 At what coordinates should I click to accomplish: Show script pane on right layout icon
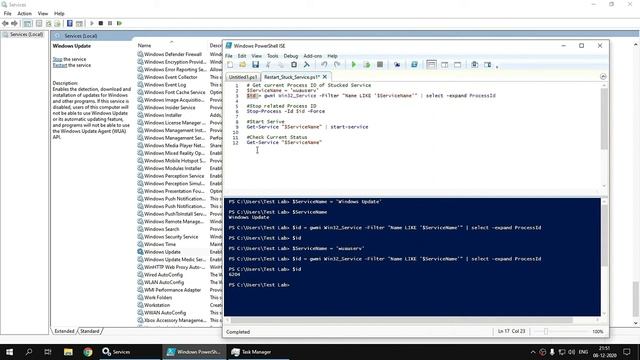[445, 64]
